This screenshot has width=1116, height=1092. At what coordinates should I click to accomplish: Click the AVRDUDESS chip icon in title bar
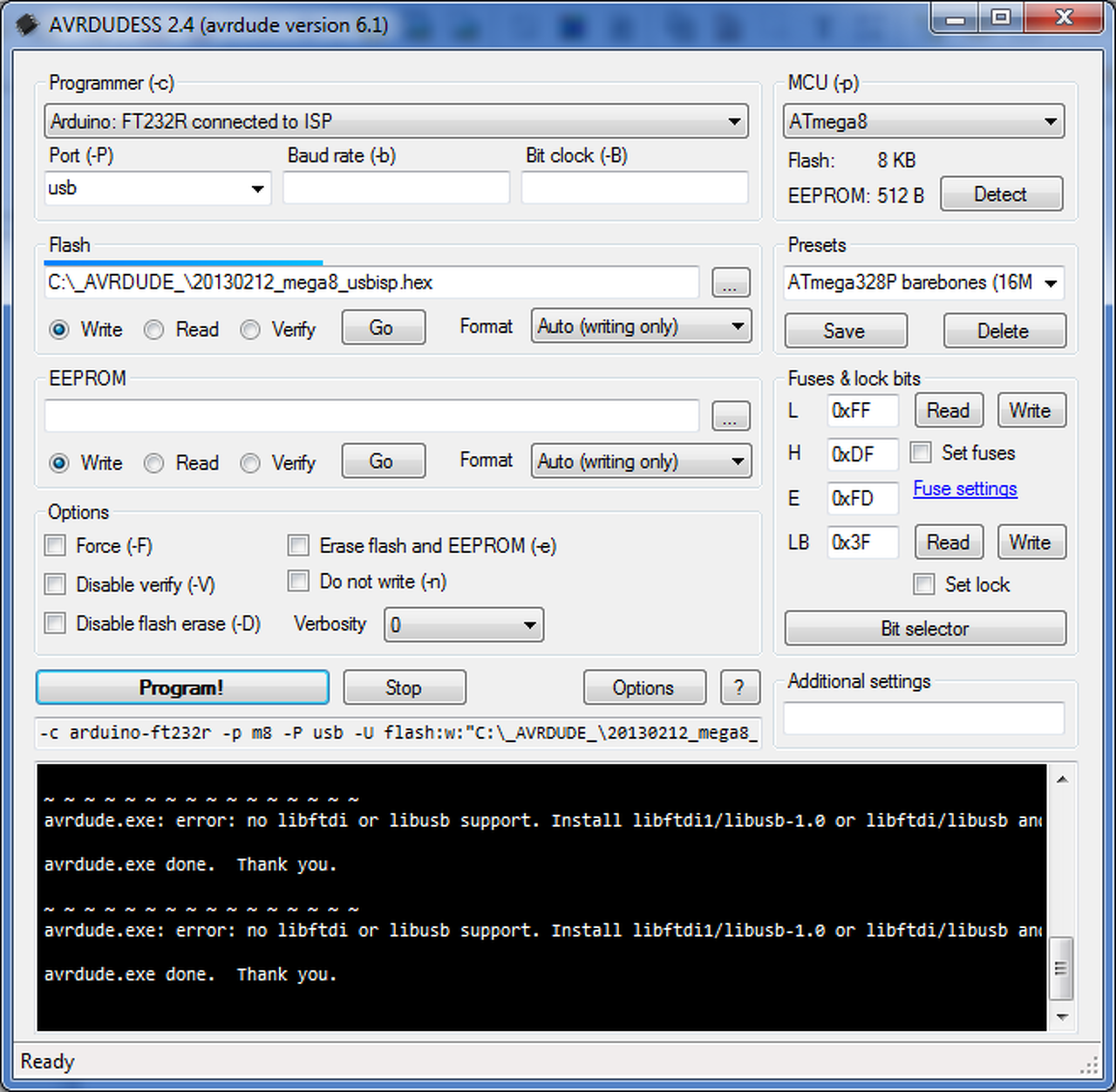pyautogui.click(x=27, y=24)
